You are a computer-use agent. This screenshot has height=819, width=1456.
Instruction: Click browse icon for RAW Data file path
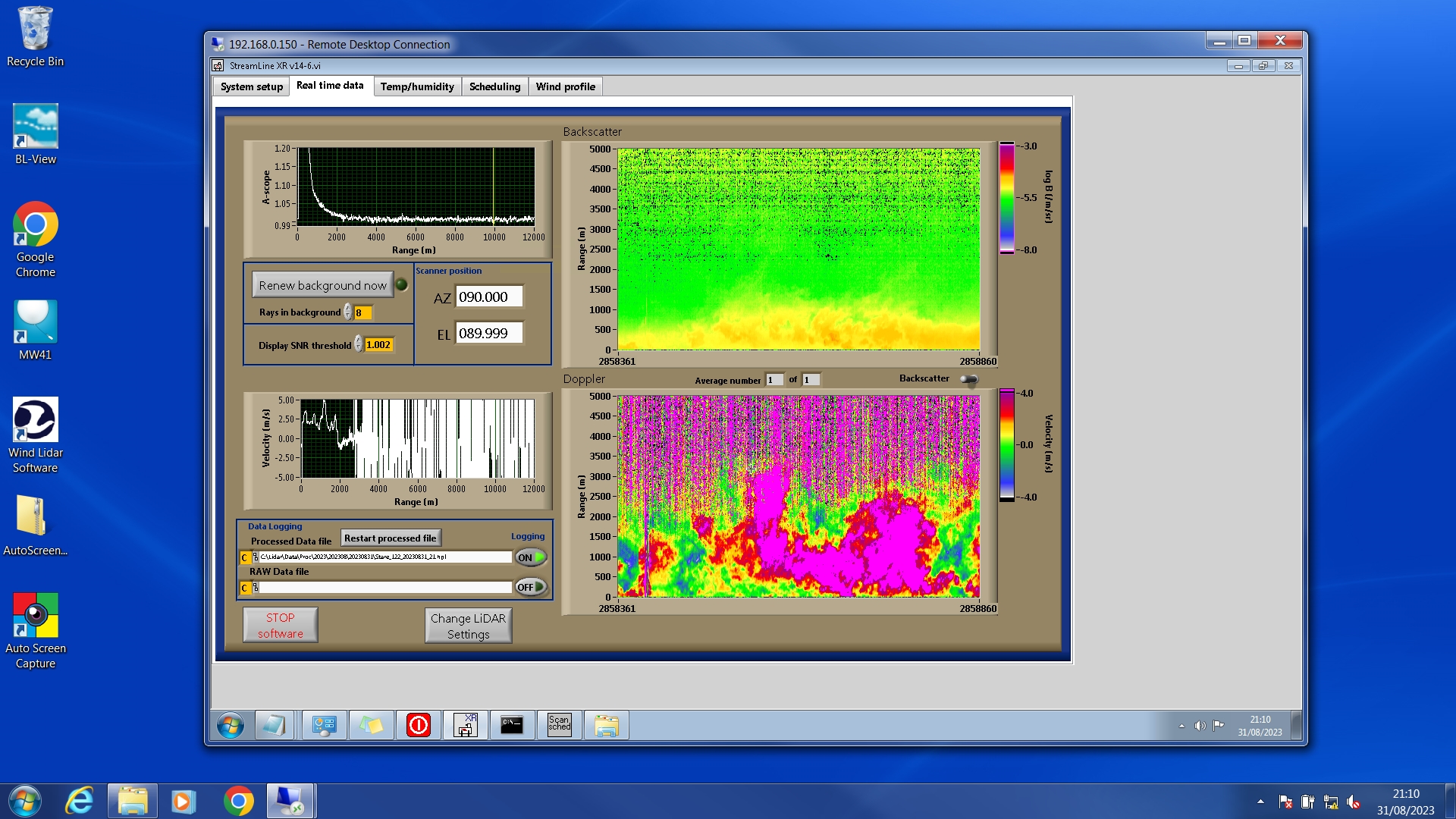point(256,587)
